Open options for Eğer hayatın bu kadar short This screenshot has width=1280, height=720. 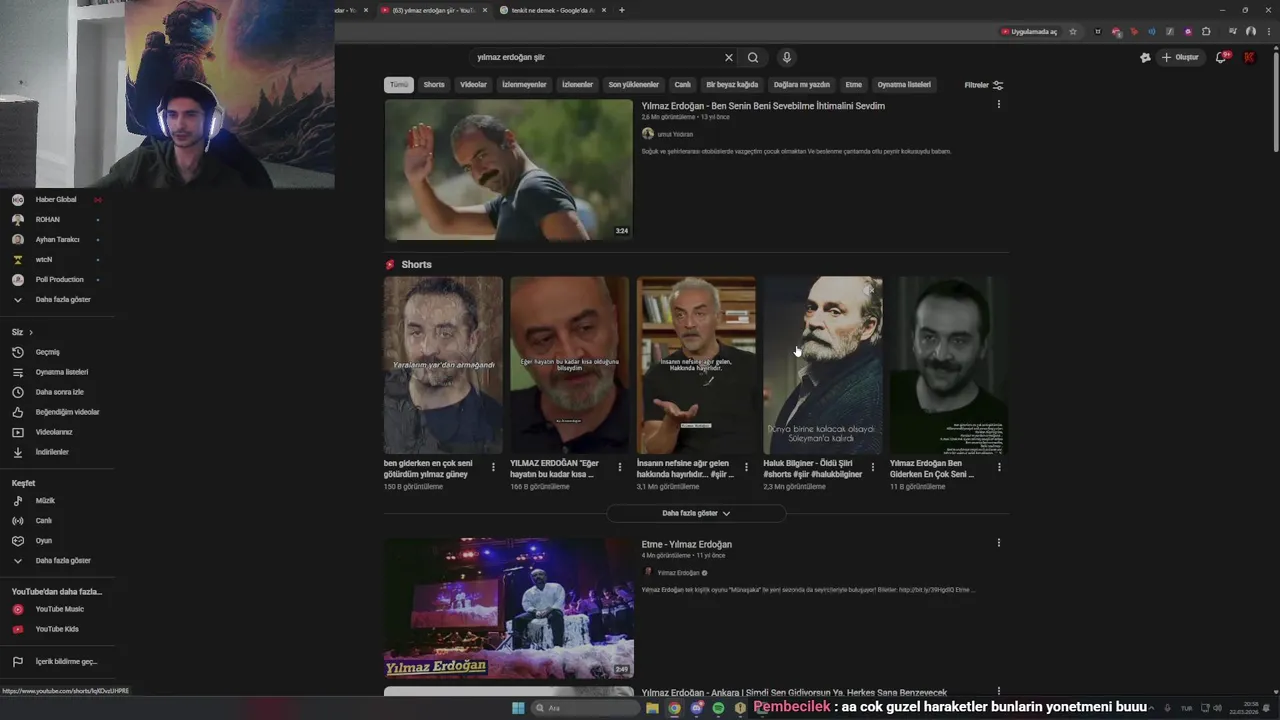tap(619, 467)
